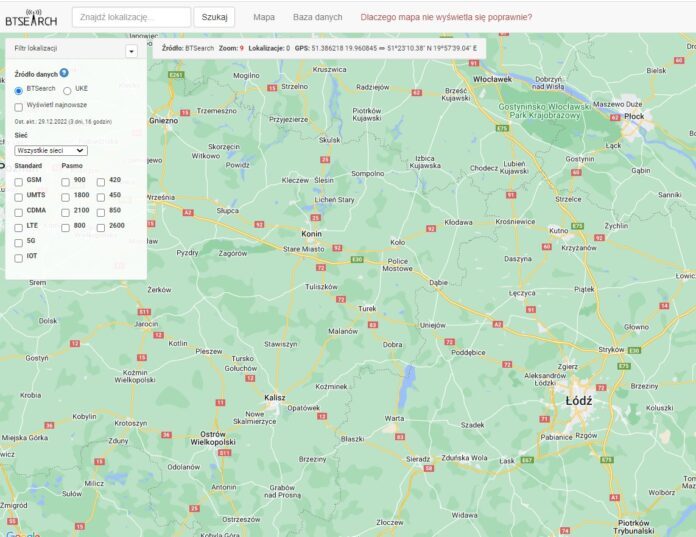Check the GSM standard box
696x537 pixels.
[19, 181]
